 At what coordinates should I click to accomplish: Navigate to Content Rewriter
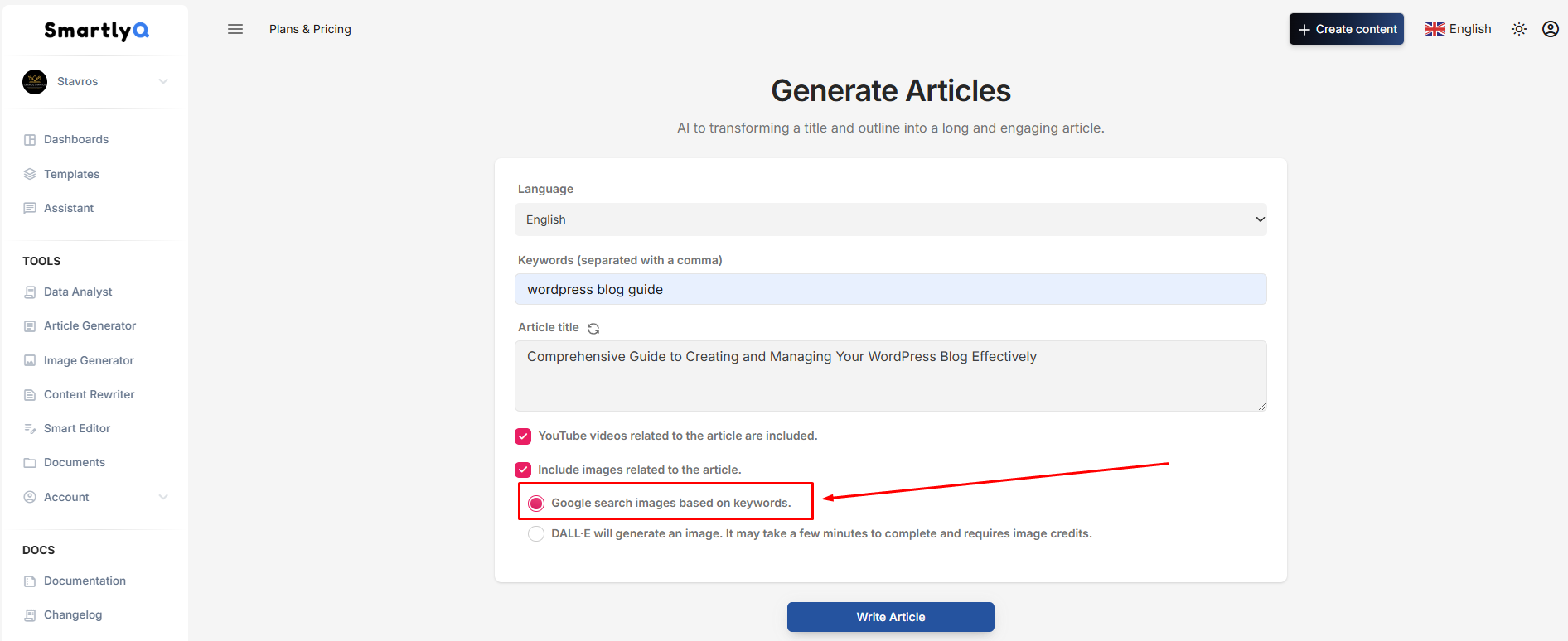pos(89,395)
